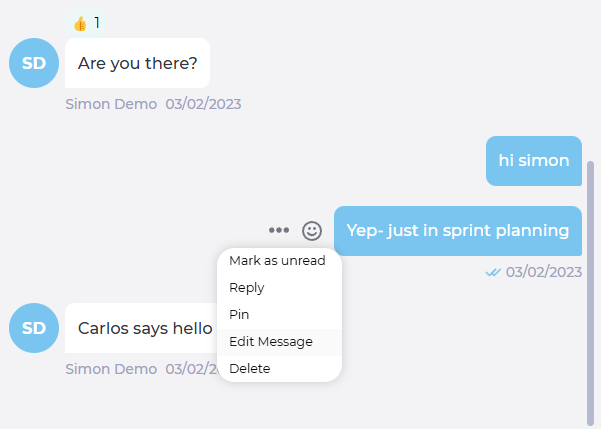601x429 pixels.
Task: Click 'Simon Demo' name under Carlos message
Action: click(111, 369)
